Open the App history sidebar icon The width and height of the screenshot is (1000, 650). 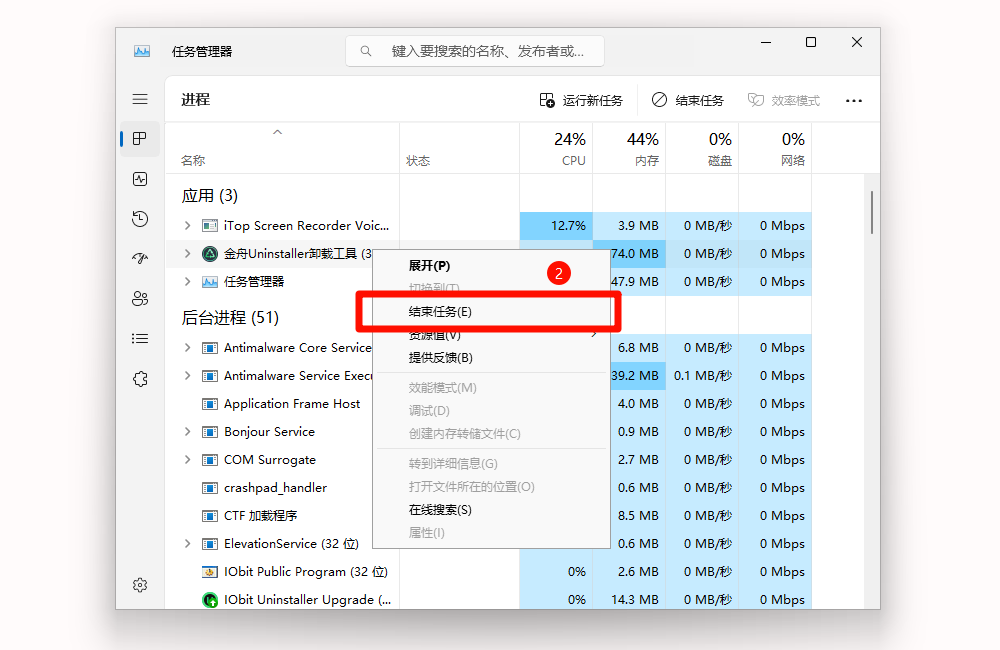click(x=140, y=219)
